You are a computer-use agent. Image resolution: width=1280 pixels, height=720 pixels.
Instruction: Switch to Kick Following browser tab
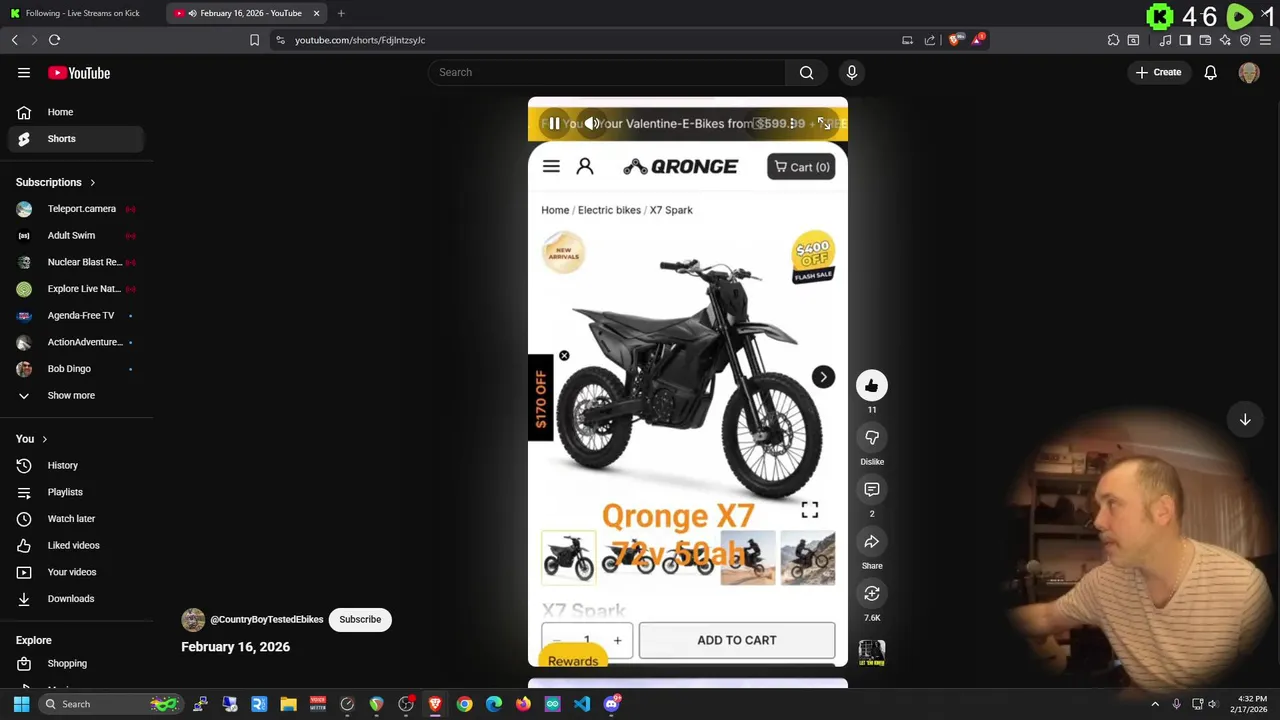pyautogui.click(x=82, y=13)
